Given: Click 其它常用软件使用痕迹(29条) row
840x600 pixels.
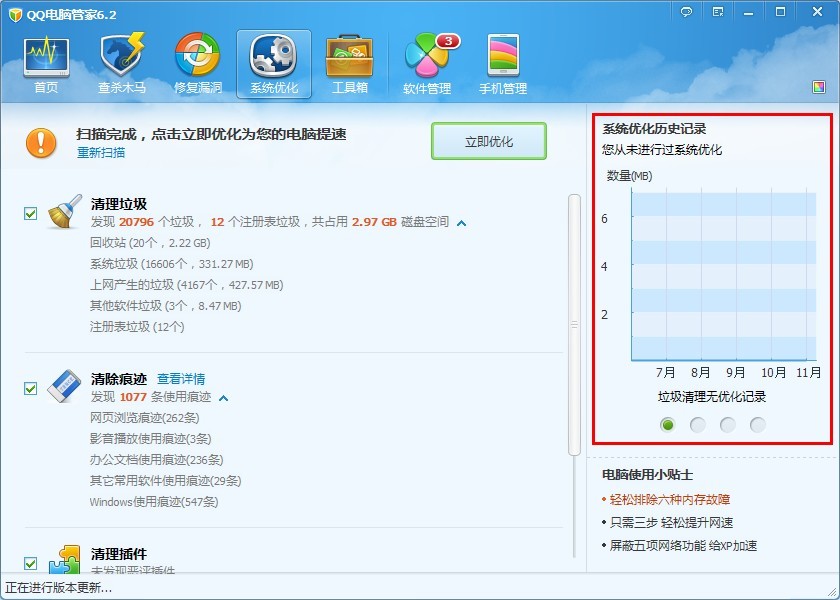Looking at the screenshot, I should coord(166,481).
